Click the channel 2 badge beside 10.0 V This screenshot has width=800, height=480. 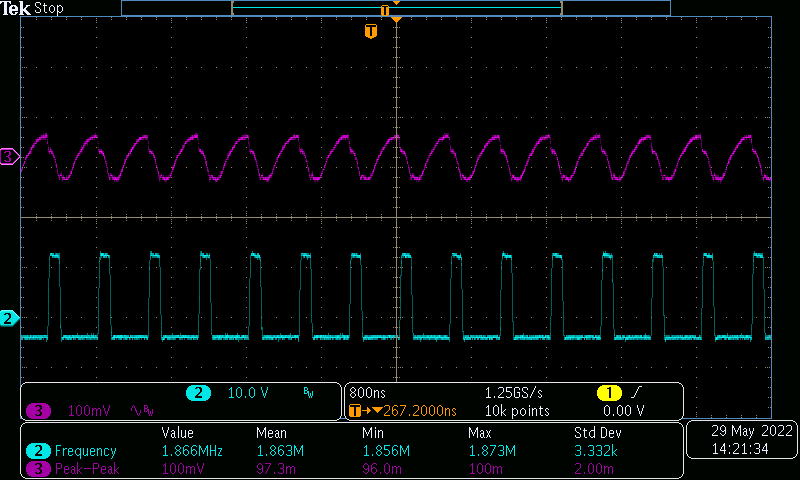[198, 393]
